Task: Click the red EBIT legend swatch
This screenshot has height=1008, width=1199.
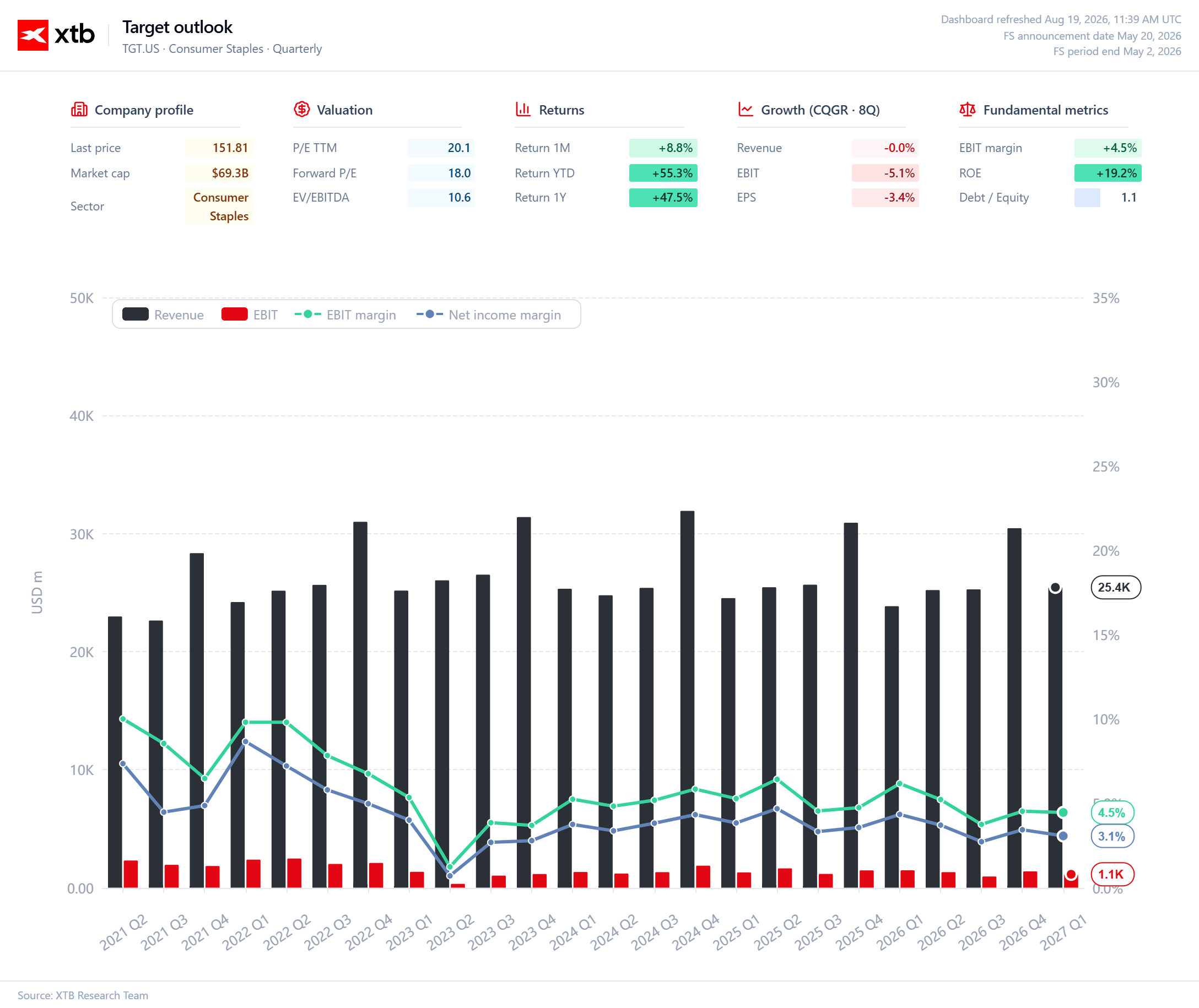Action: 234,315
